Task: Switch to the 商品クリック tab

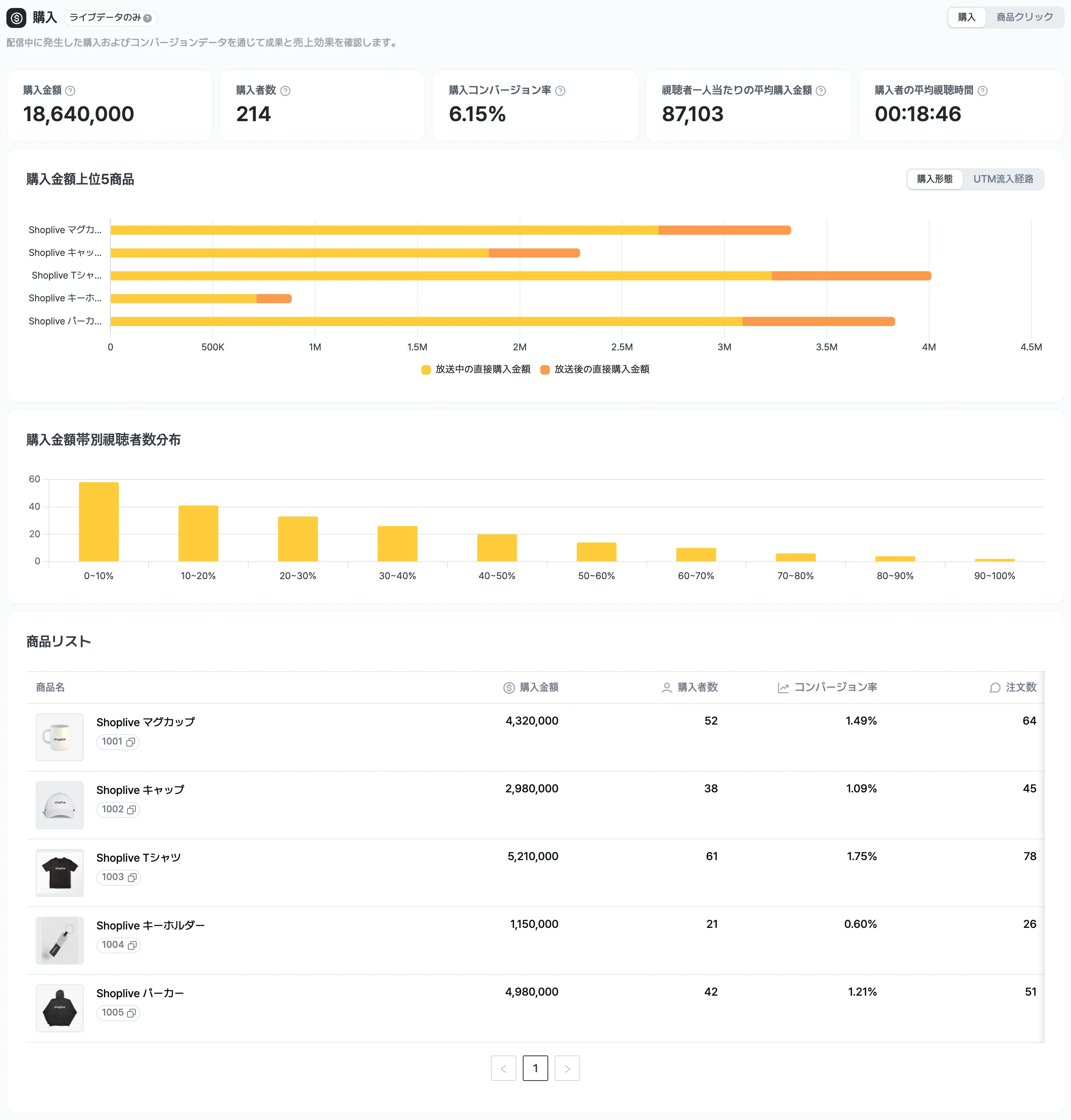Action: click(1025, 17)
